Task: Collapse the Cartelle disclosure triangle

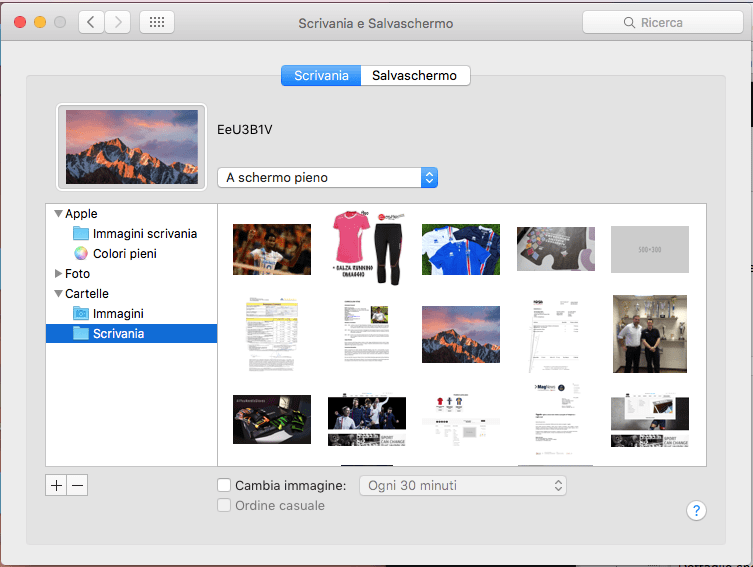Action: [58, 294]
